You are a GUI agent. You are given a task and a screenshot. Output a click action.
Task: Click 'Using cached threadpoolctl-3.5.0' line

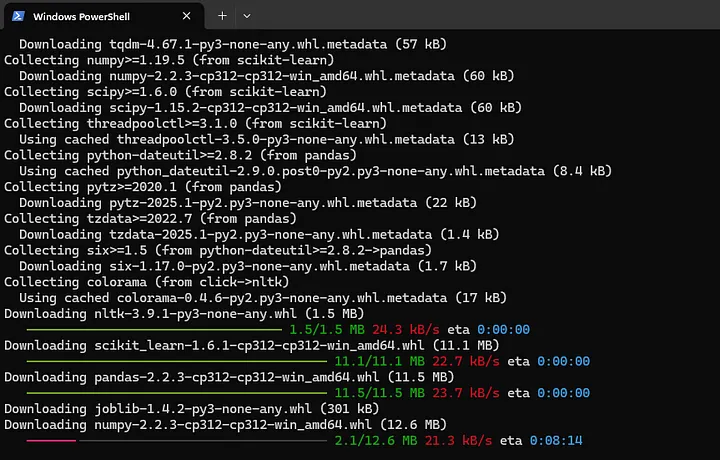point(267,139)
